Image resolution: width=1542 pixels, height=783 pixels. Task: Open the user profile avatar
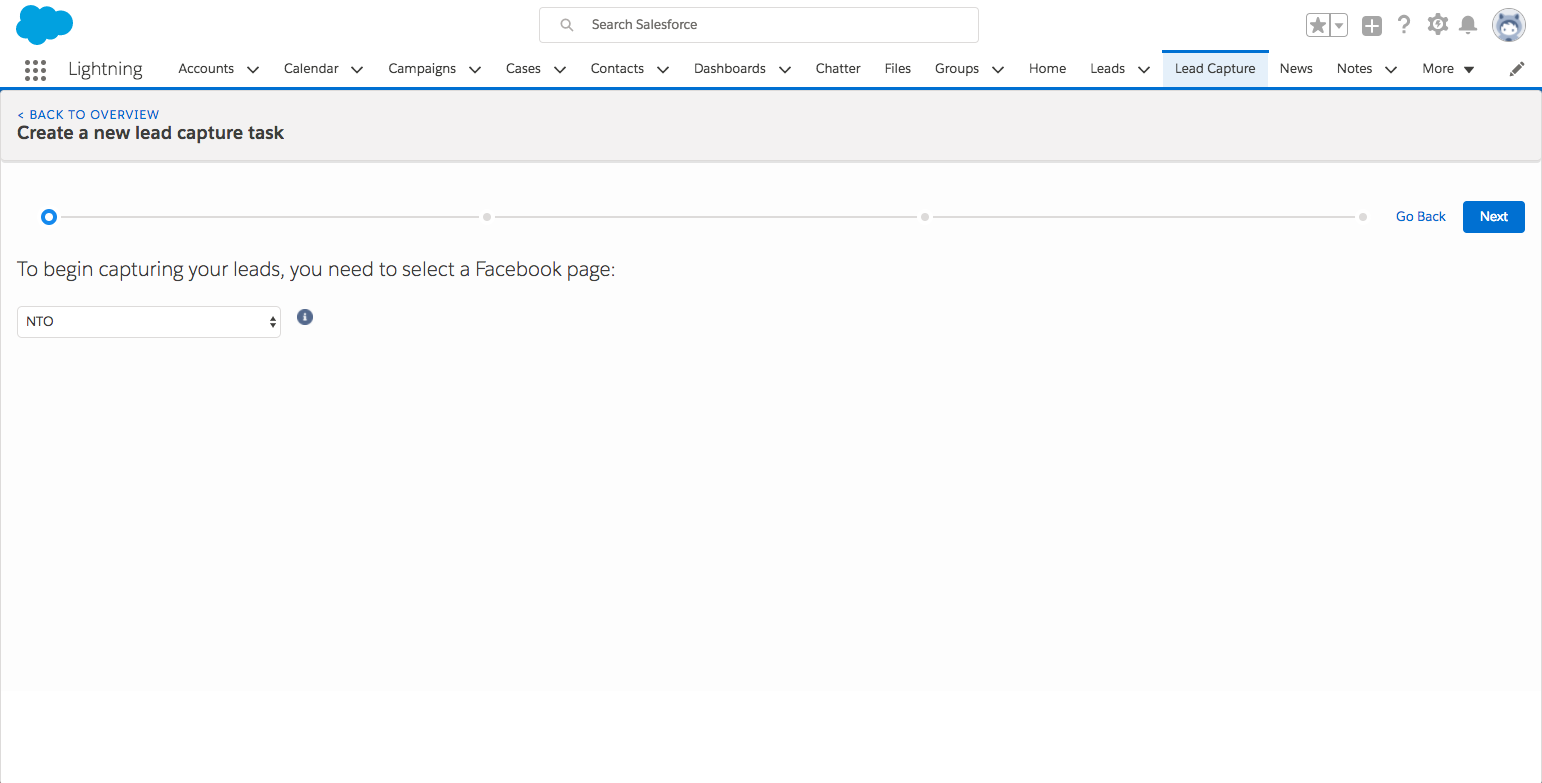coord(1508,25)
